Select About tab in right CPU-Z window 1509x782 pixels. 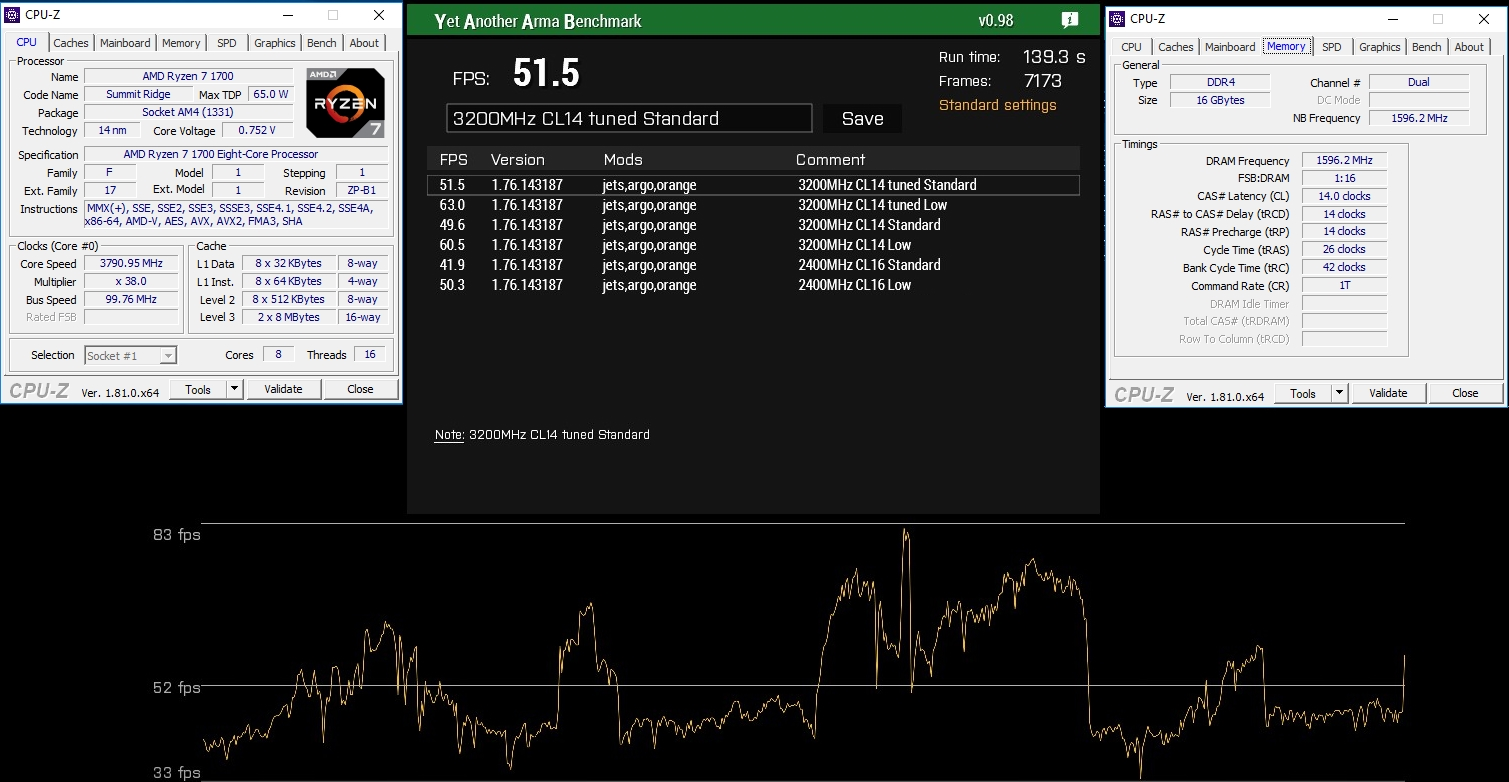[x=1469, y=47]
